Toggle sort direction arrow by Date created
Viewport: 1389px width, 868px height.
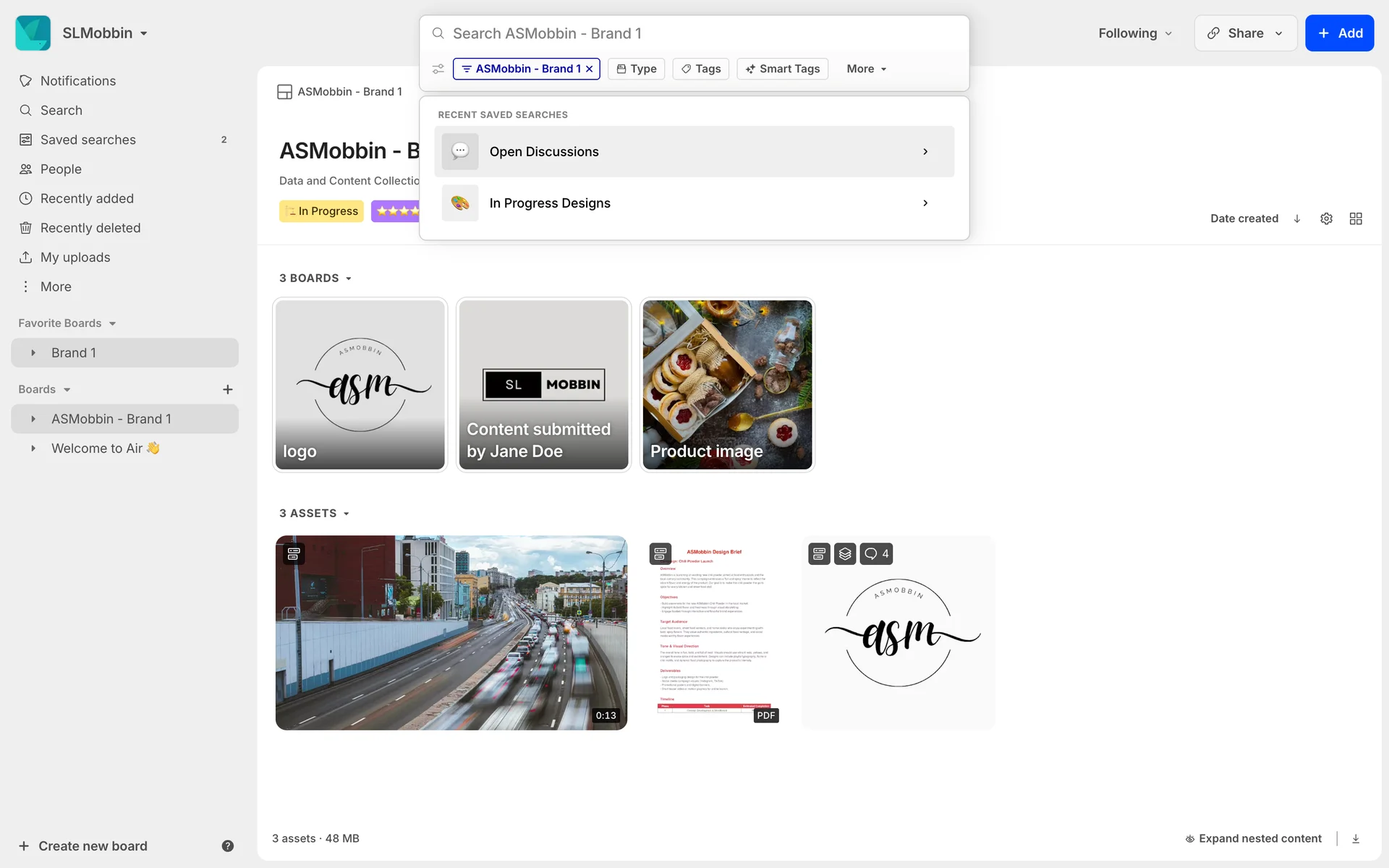1297,218
